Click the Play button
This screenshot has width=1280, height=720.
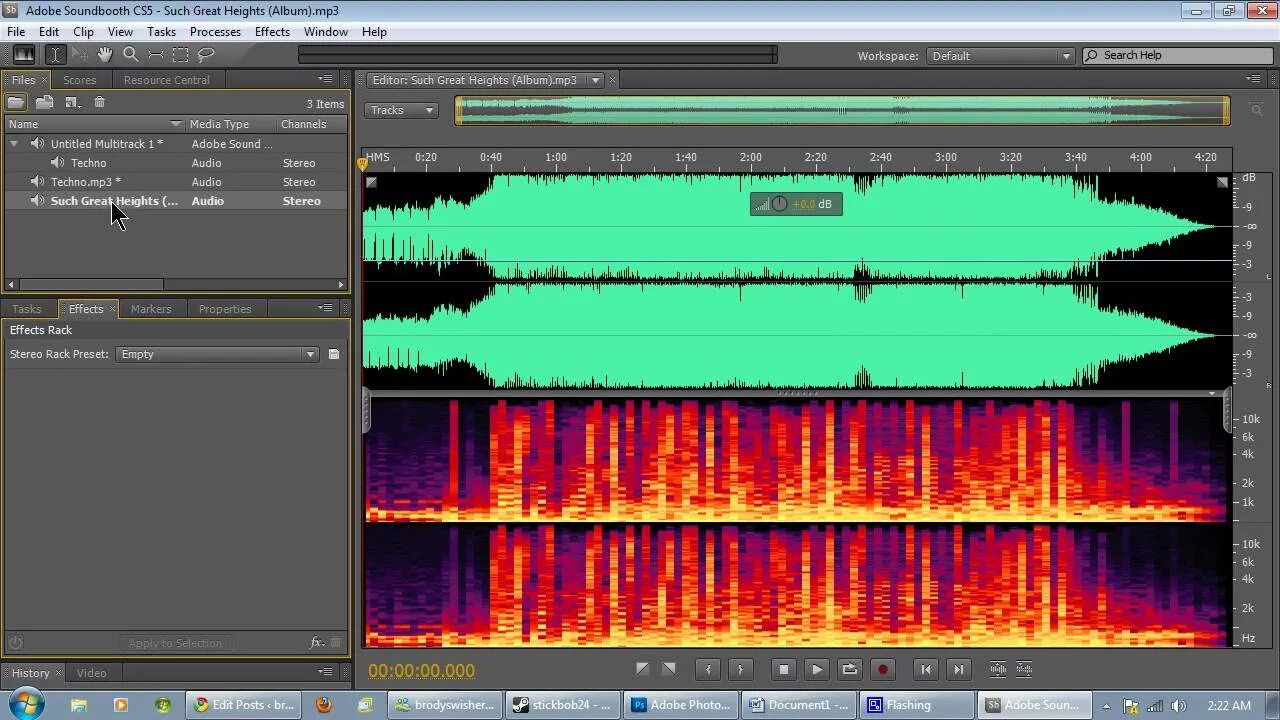click(817, 670)
